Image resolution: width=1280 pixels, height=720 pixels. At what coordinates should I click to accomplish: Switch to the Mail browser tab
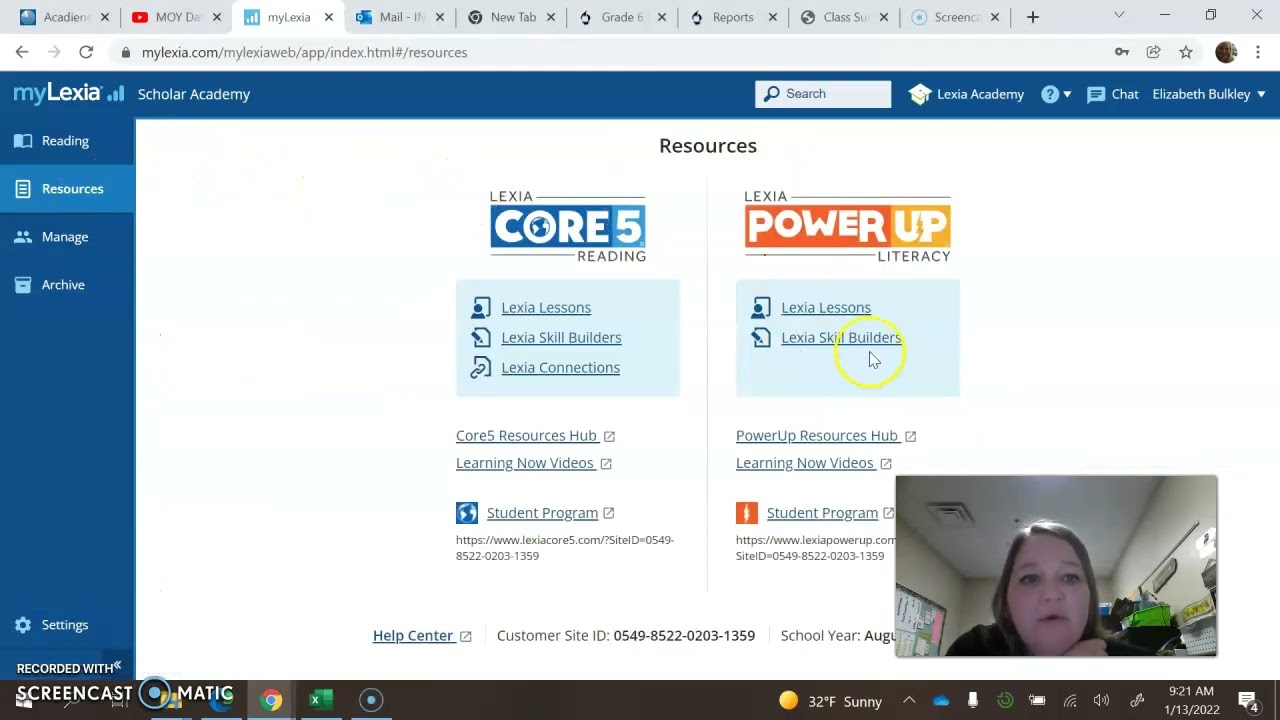coord(401,17)
